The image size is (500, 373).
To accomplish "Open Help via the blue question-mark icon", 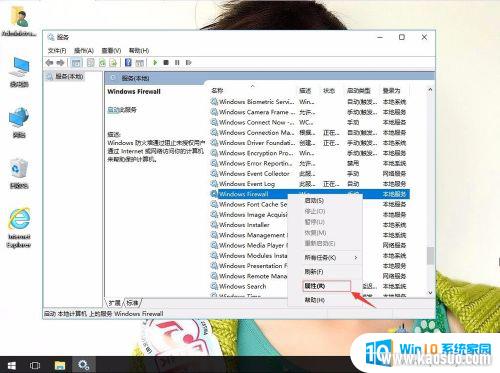I will pyautogui.click(x=128, y=63).
